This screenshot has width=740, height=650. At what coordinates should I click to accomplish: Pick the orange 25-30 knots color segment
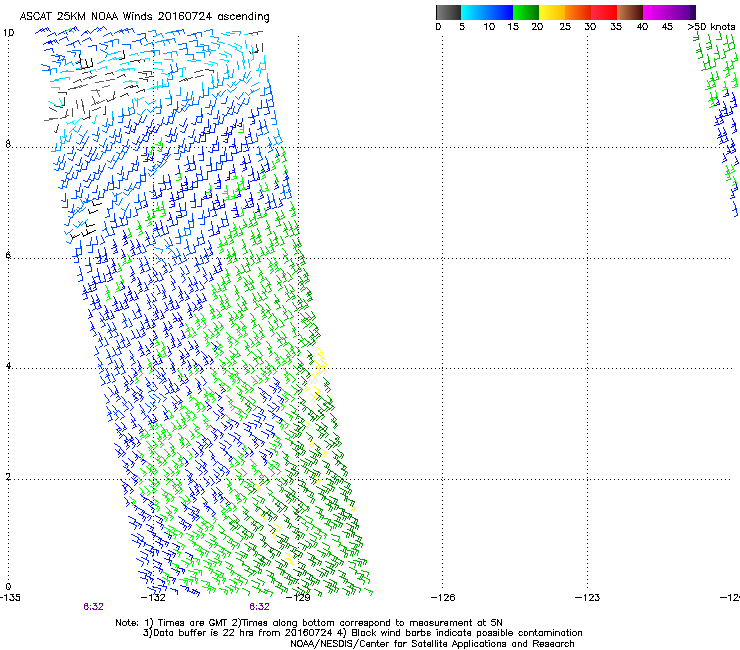[x=578, y=12]
